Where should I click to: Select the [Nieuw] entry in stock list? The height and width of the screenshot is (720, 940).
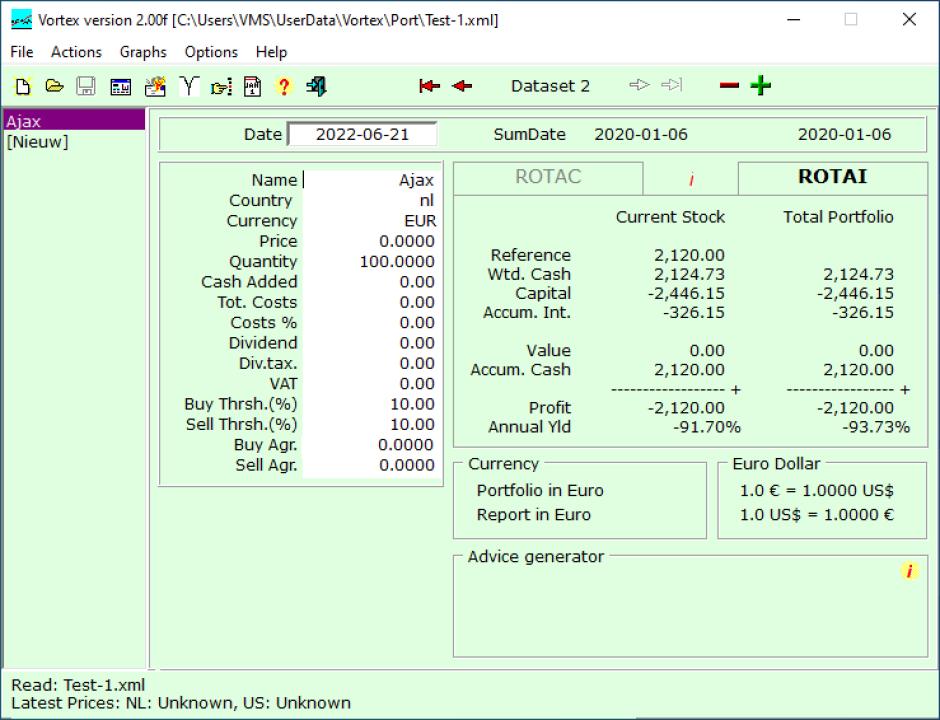click(37, 142)
